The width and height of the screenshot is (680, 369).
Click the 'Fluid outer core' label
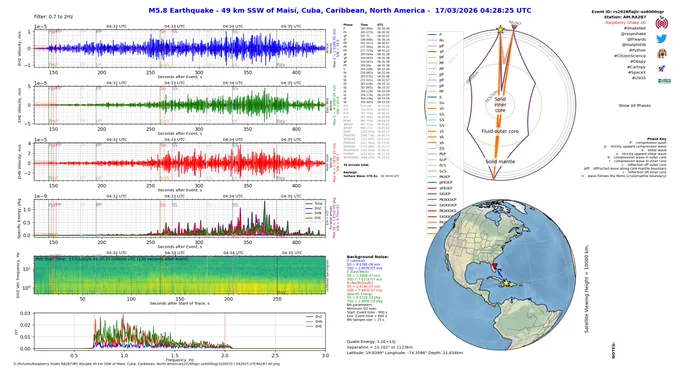(x=500, y=131)
